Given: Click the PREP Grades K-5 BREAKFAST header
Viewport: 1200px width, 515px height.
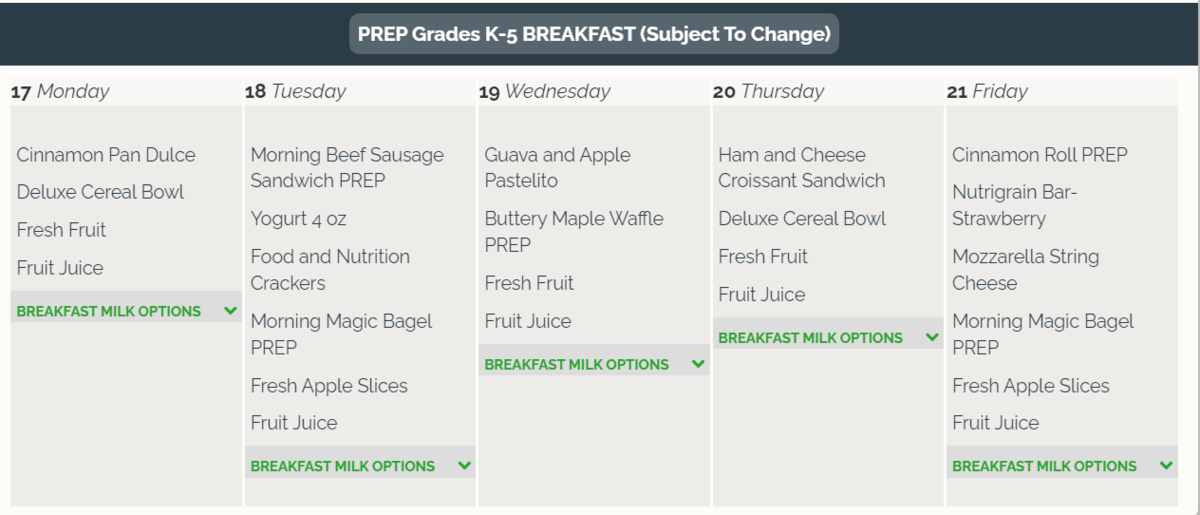Looking at the screenshot, I should point(594,34).
